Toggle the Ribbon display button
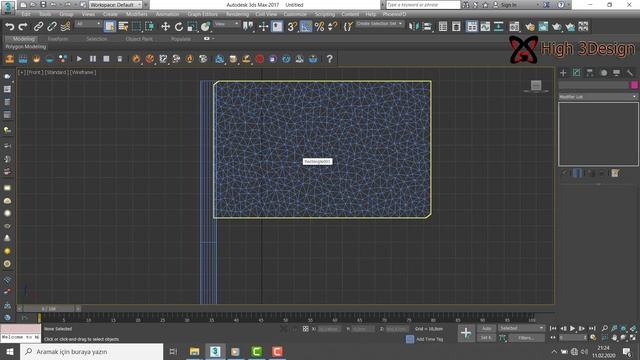Screen dimensions: 640x360 (472, 27)
